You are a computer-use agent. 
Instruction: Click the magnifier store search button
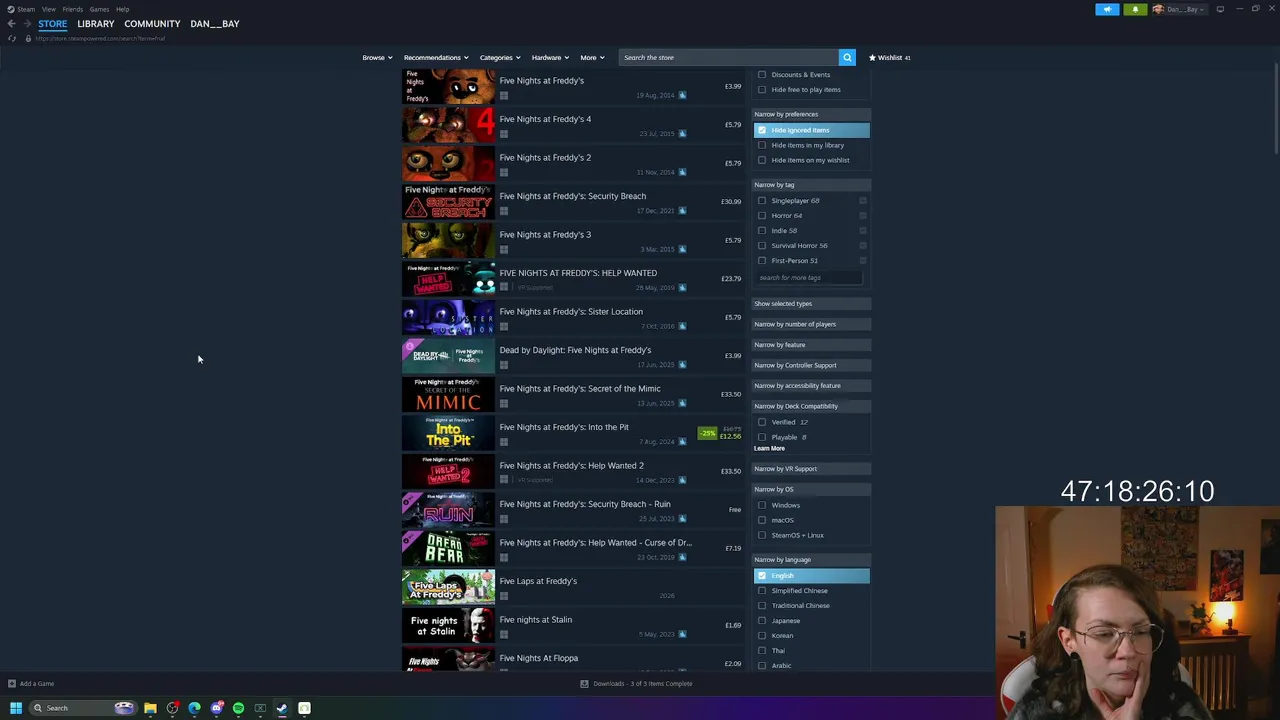click(x=847, y=57)
